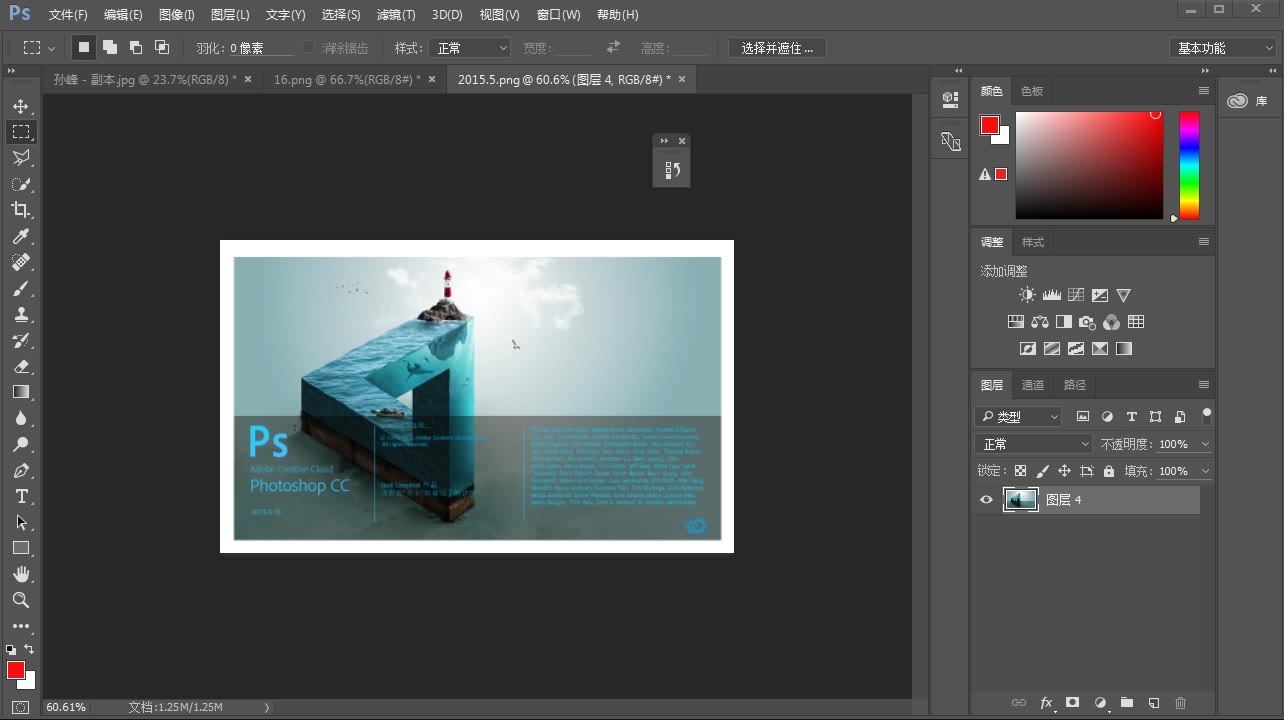Select the Healing Brush tool
Screen dimensions: 1284x720
21,262
